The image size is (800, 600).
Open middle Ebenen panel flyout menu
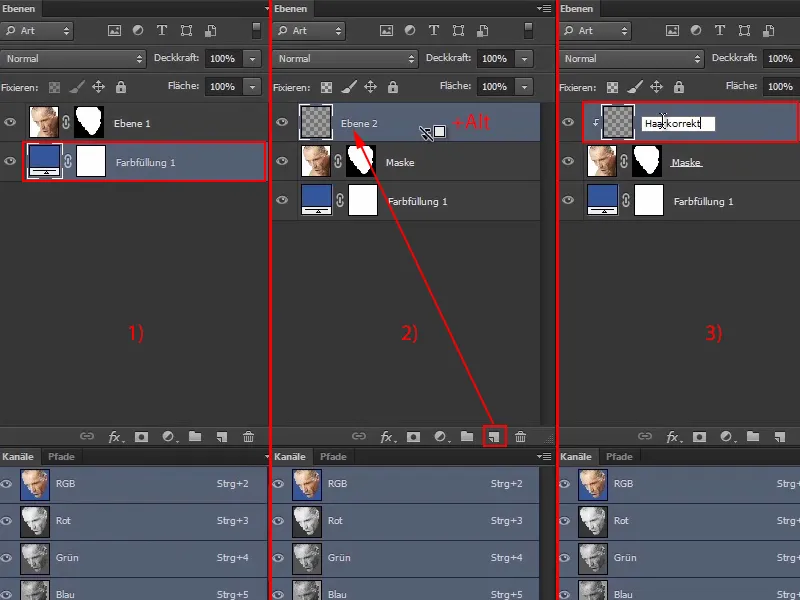(544, 8)
